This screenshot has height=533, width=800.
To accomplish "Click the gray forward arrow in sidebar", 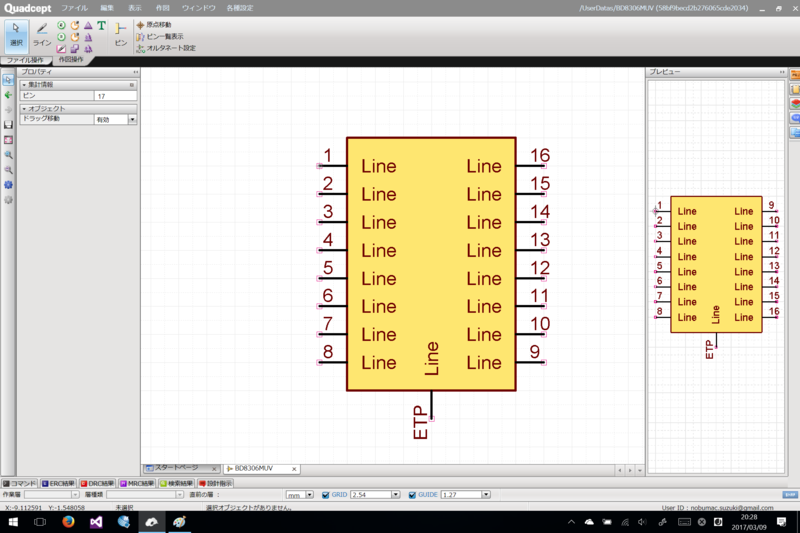I will (8, 110).
